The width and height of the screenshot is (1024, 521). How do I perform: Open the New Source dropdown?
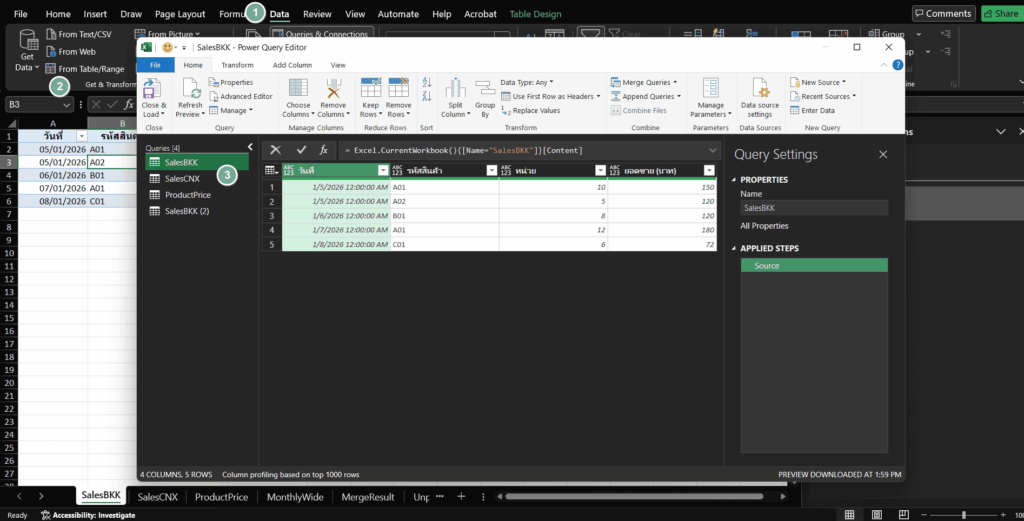(818, 82)
